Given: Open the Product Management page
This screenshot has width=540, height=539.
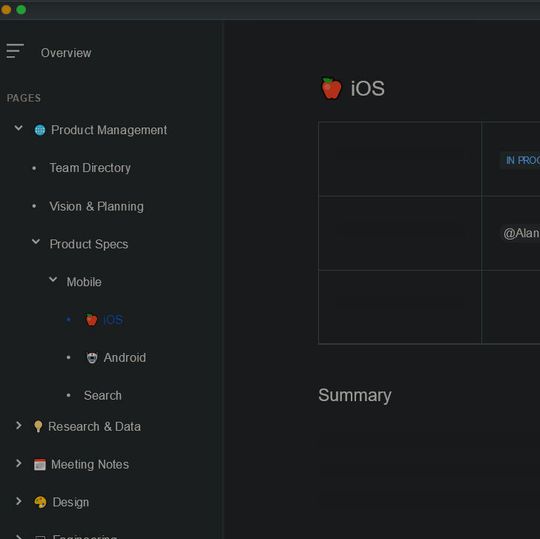Looking at the screenshot, I should 109,130.
